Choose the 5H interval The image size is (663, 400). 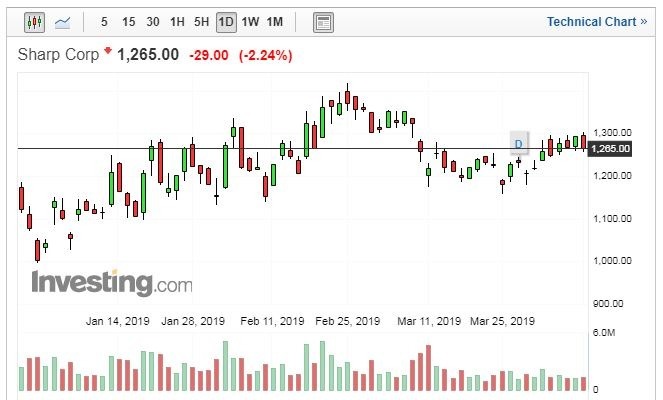[x=202, y=22]
